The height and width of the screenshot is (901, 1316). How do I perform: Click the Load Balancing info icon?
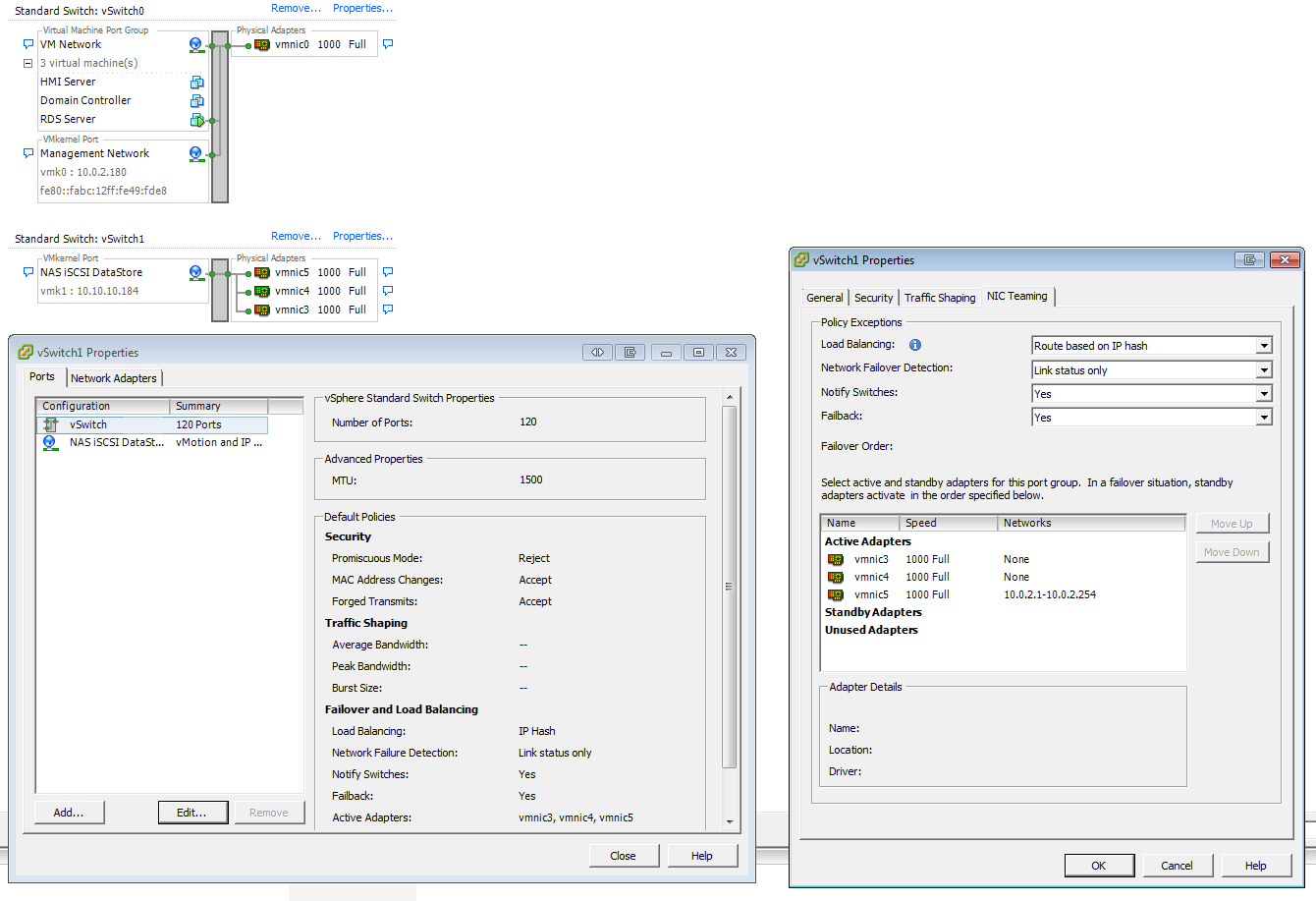pos(915,345)
